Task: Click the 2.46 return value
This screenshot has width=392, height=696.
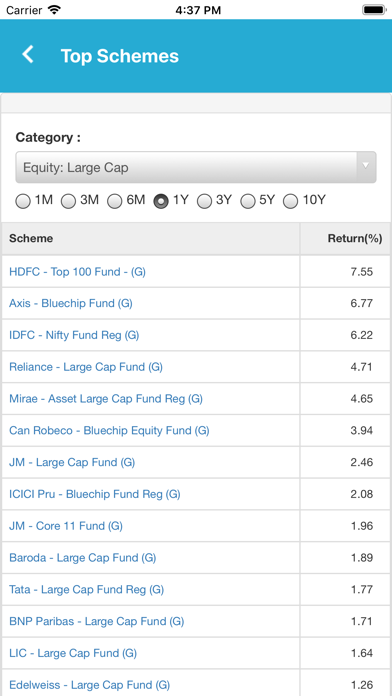Action: [362, 463]
